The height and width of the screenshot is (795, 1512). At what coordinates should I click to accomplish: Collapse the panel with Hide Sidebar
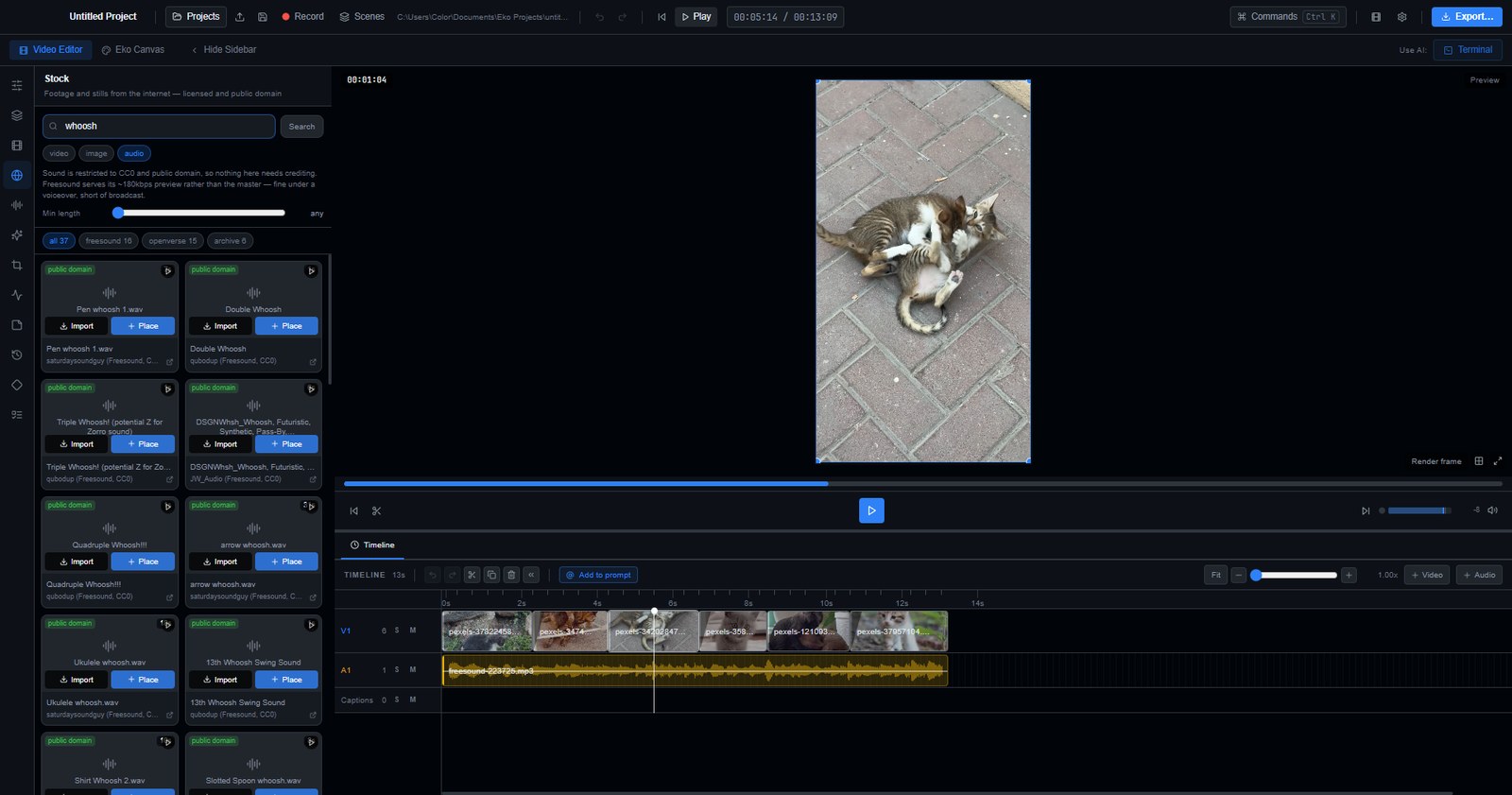click(224, 50)
